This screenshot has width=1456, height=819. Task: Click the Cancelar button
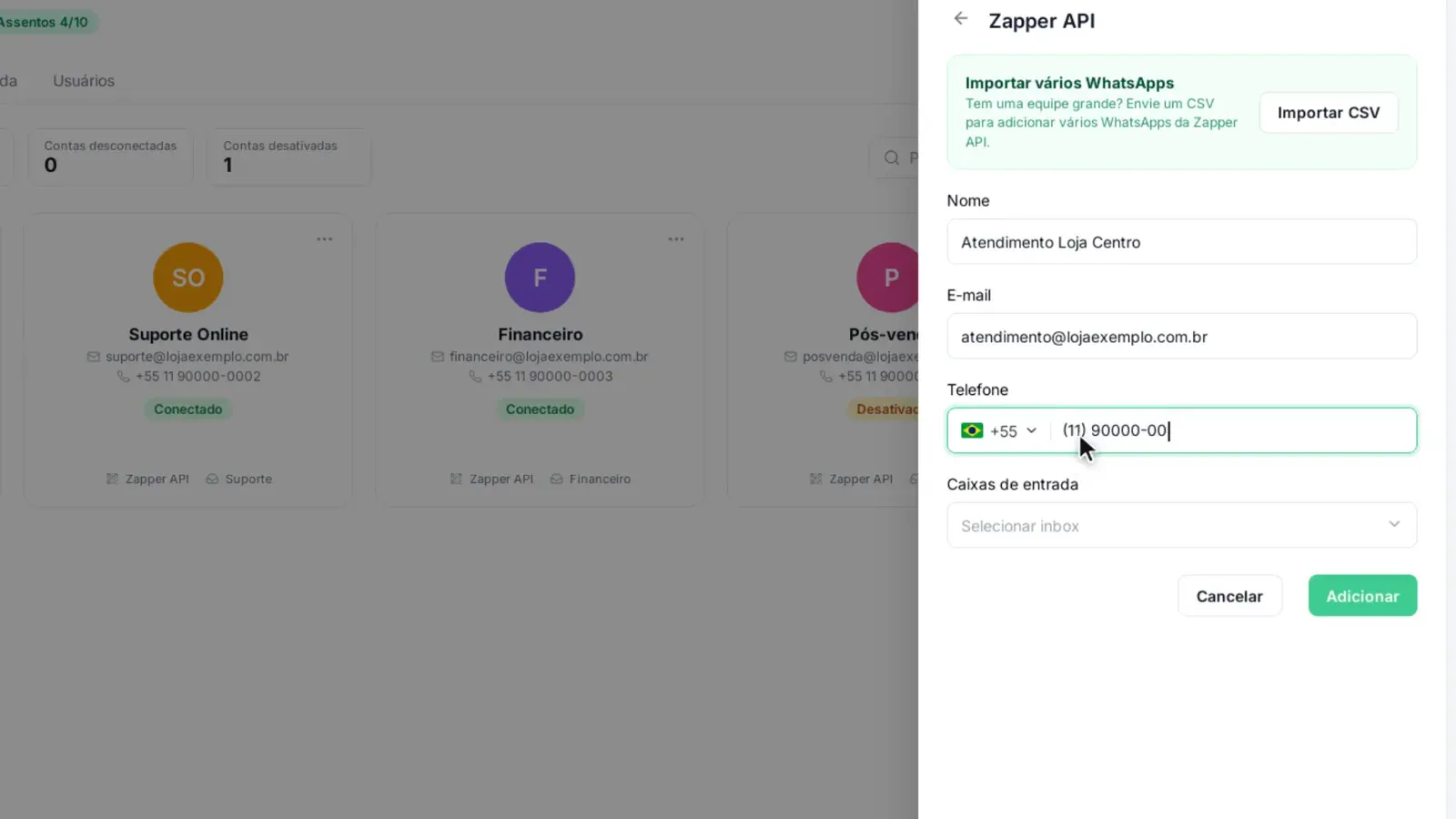[1229, 596]
